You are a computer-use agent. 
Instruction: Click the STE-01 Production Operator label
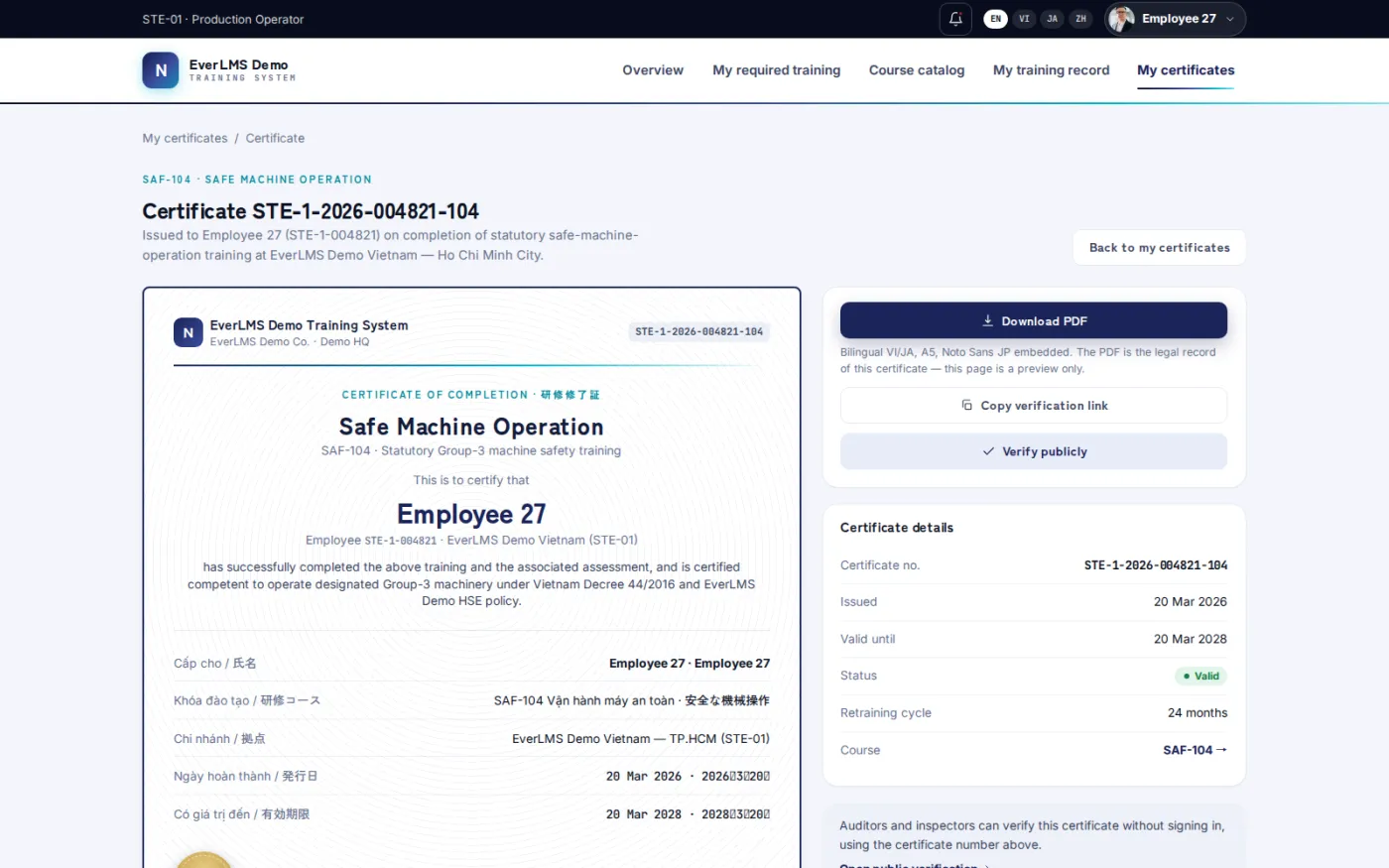(223, 19)
